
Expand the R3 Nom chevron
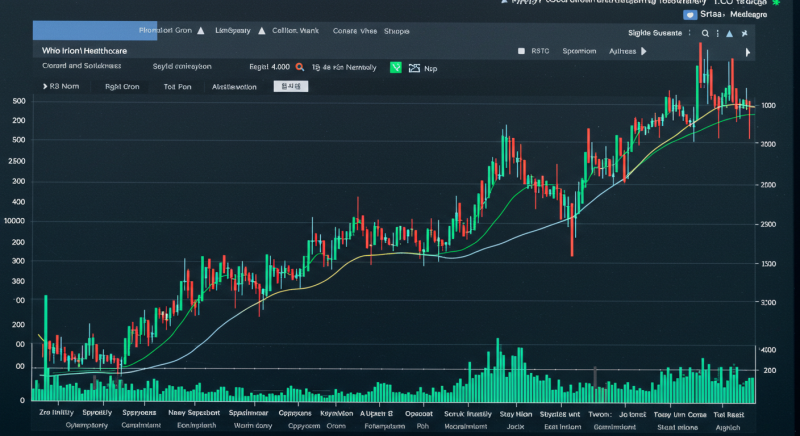tap(45, 86)
